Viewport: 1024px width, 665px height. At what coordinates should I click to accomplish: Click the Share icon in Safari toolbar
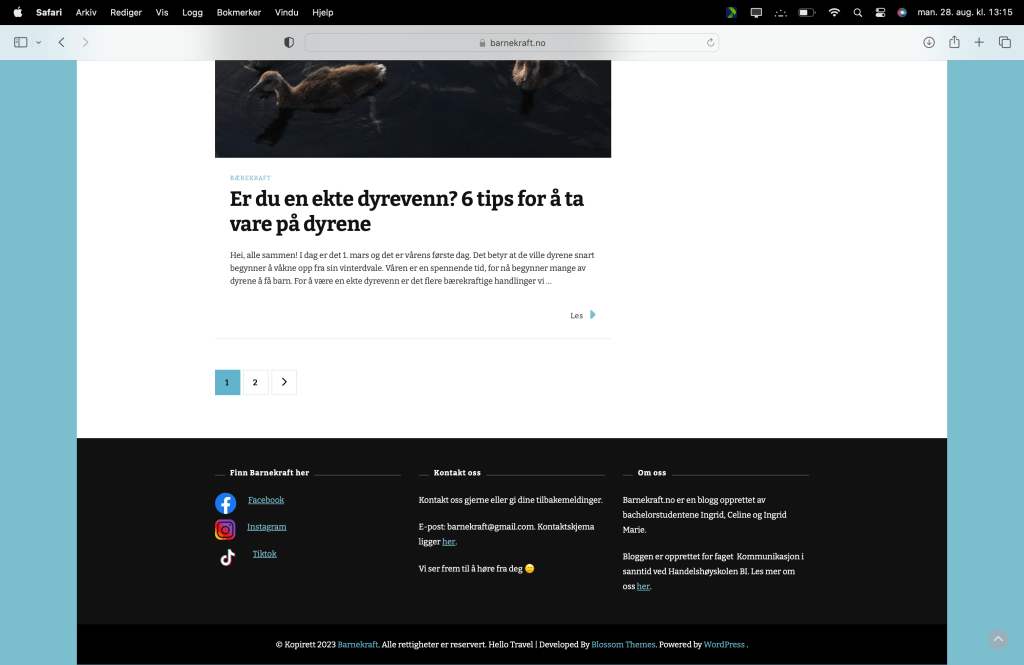954,42
